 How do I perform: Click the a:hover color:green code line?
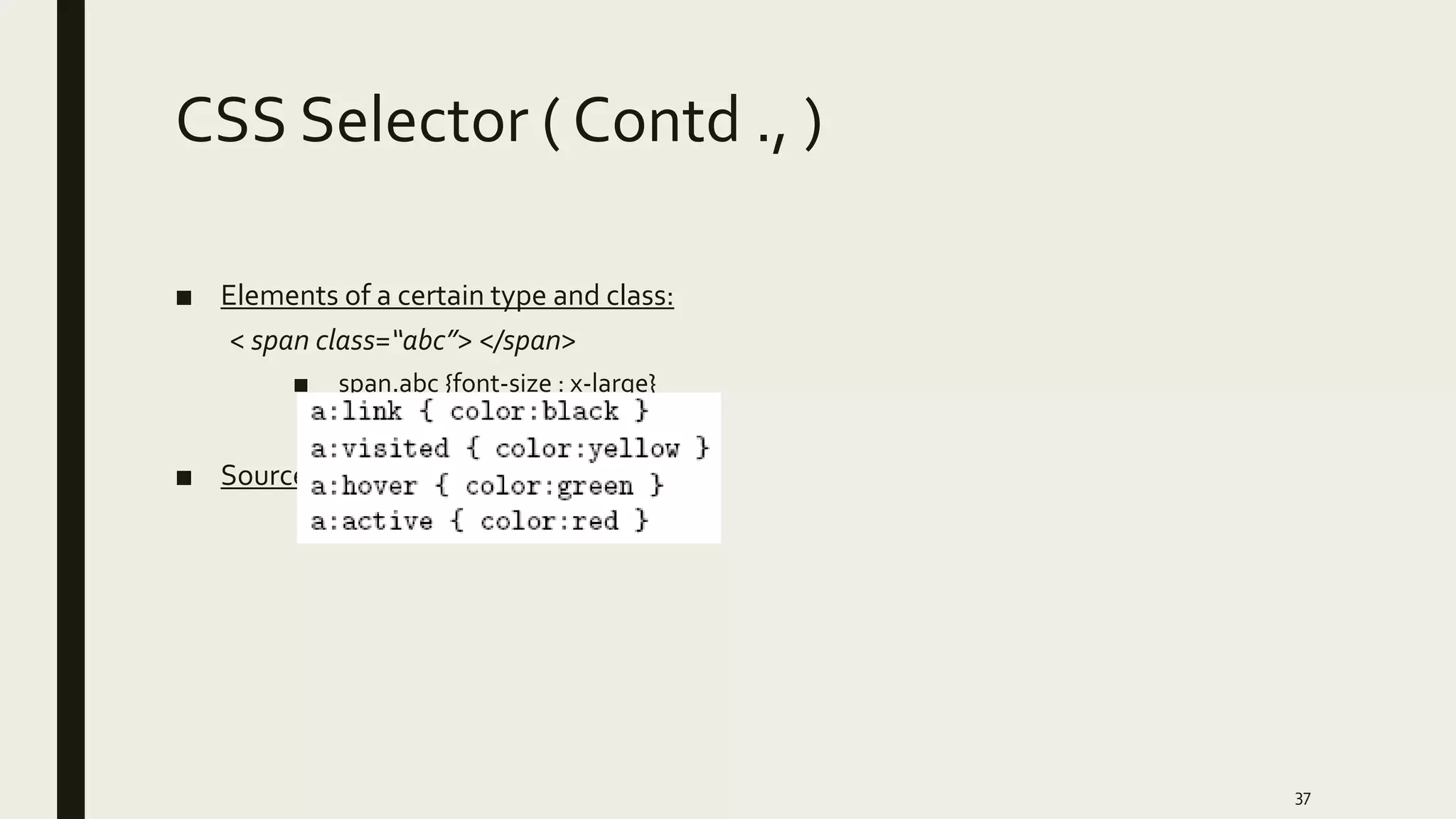coord(486,486)
